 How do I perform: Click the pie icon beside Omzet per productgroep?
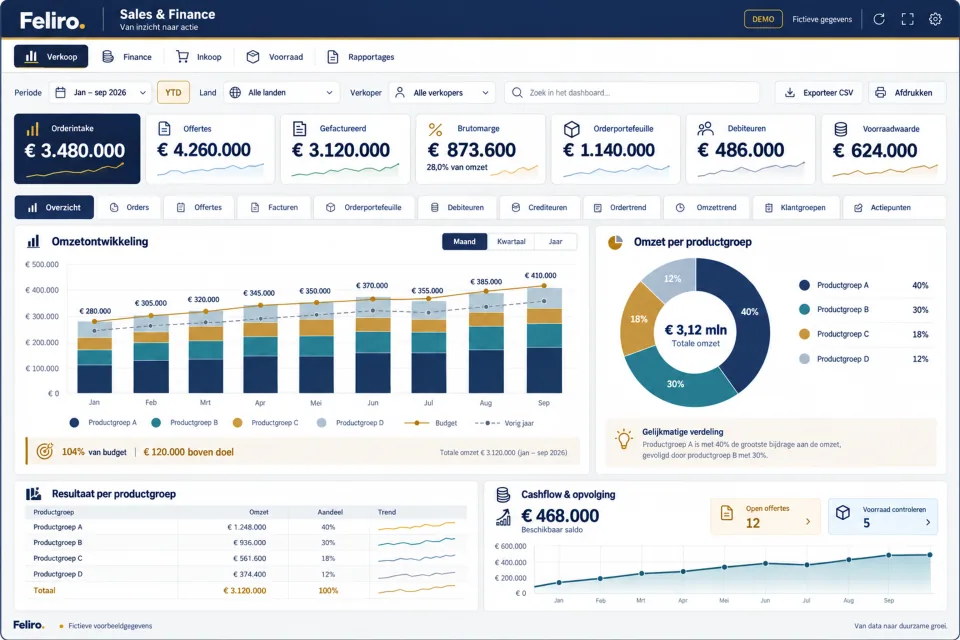coord(615,242)
